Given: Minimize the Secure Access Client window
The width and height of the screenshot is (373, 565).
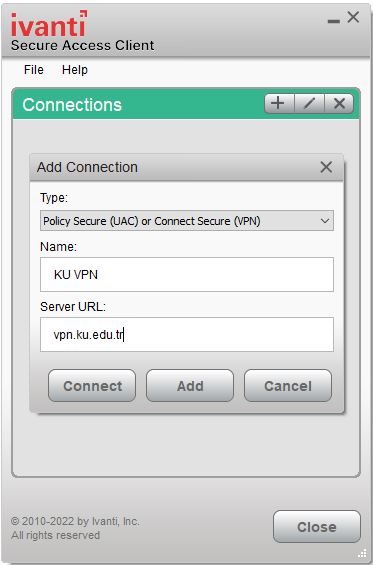Looking at the screenshot, I should pos(334,21).
